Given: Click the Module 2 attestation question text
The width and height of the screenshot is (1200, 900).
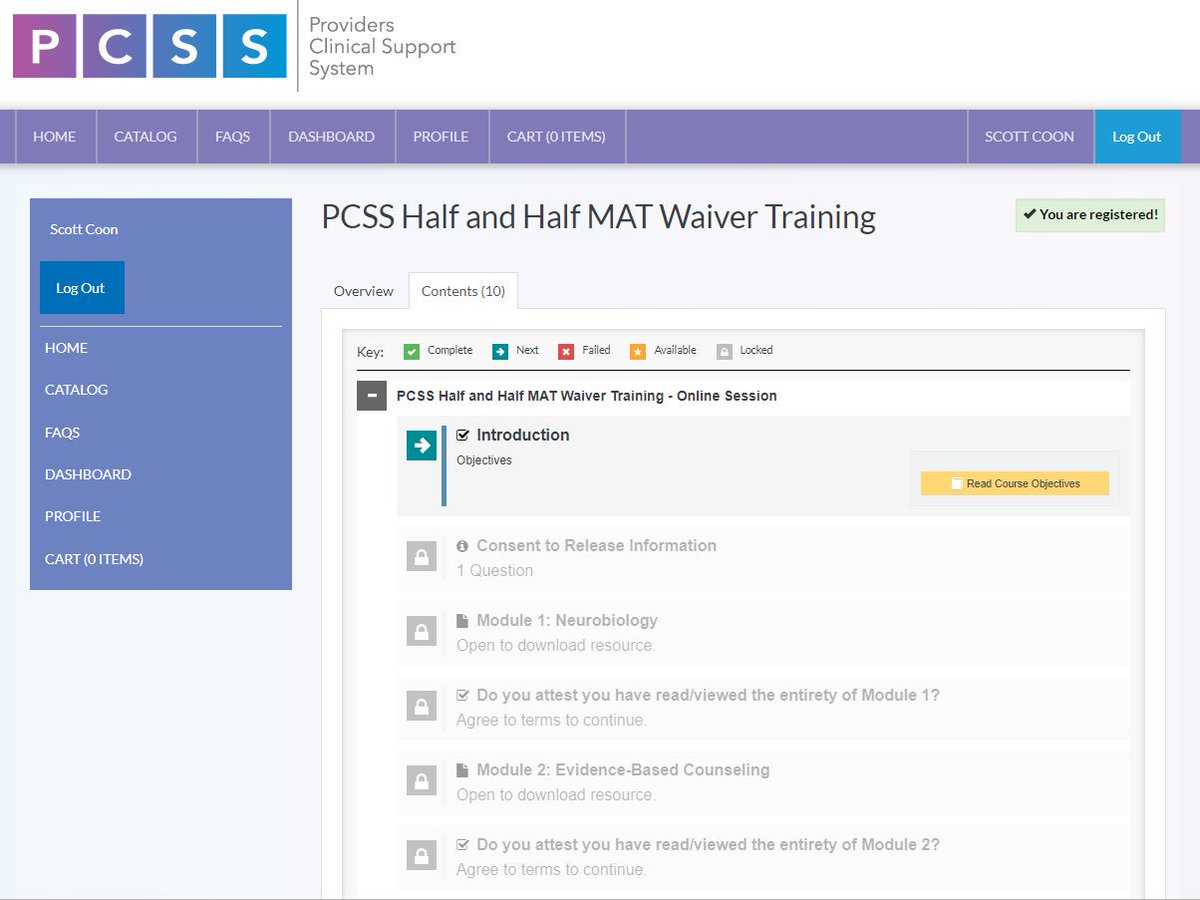Looking at the screenshot, I should pos(708,846).
